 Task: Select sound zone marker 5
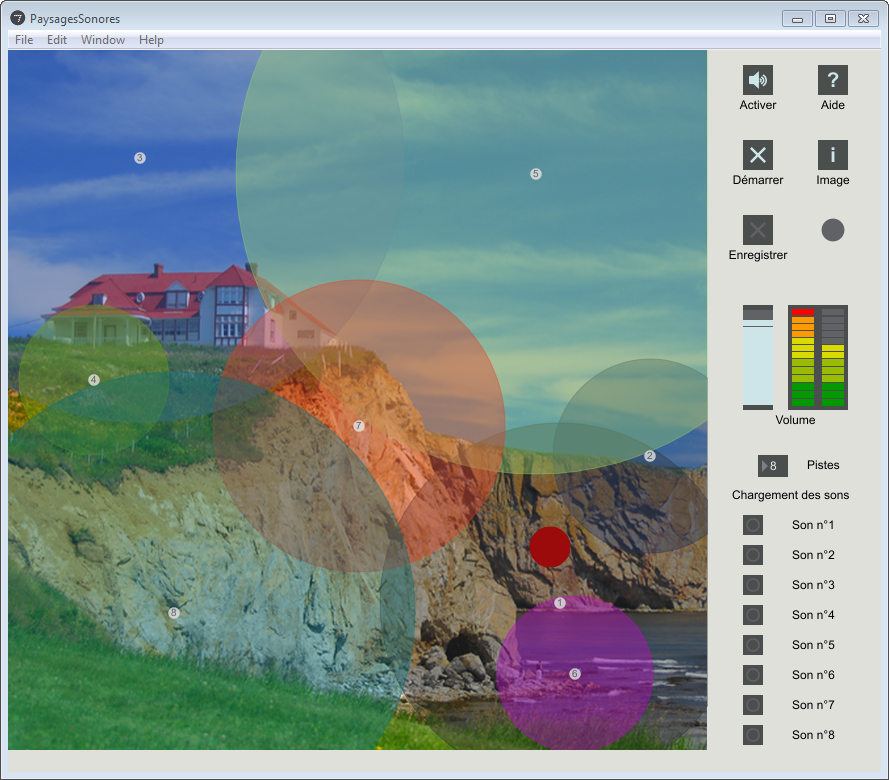[x=535, y=174]
